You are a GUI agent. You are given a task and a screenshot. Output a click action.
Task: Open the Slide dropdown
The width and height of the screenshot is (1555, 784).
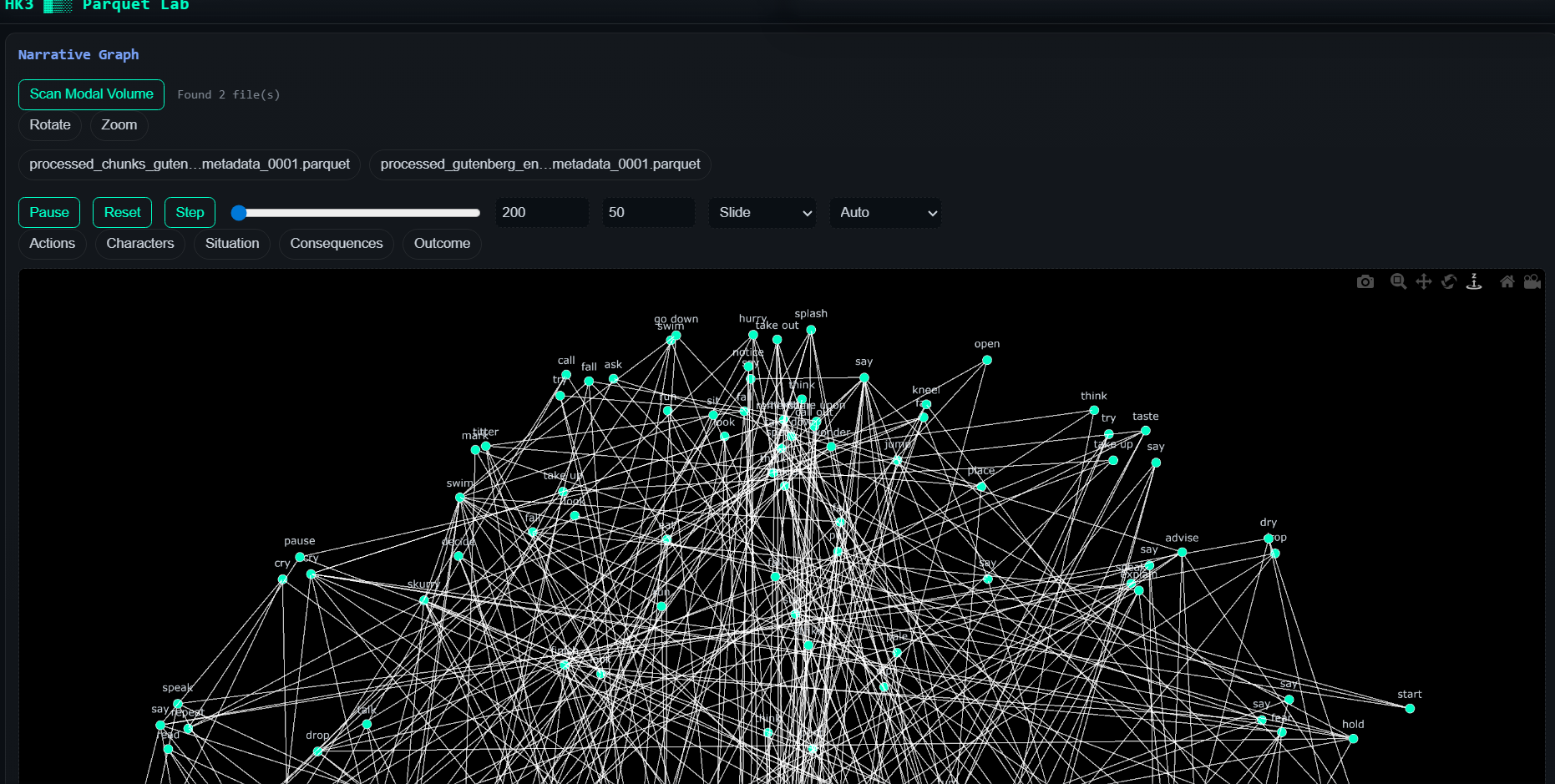click(762, 213)
